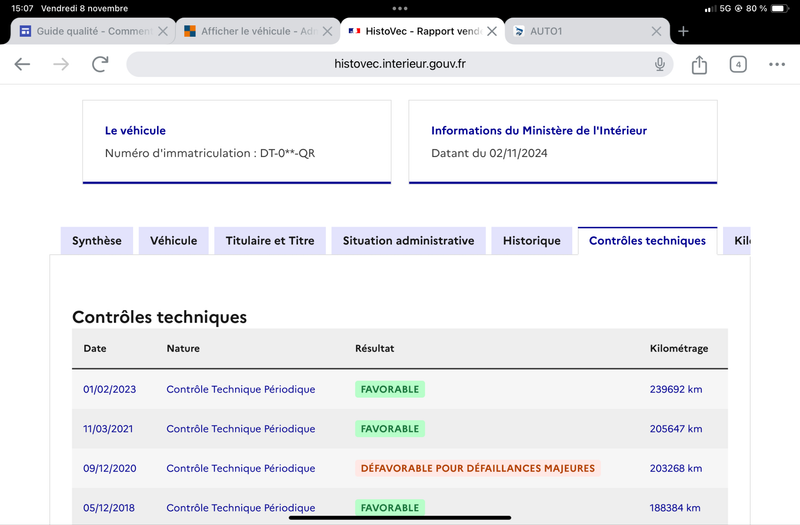Click the FAVORABLE badge for 11/03/2021
This screenshot has width=800, height=525.
tap(390, 429)
